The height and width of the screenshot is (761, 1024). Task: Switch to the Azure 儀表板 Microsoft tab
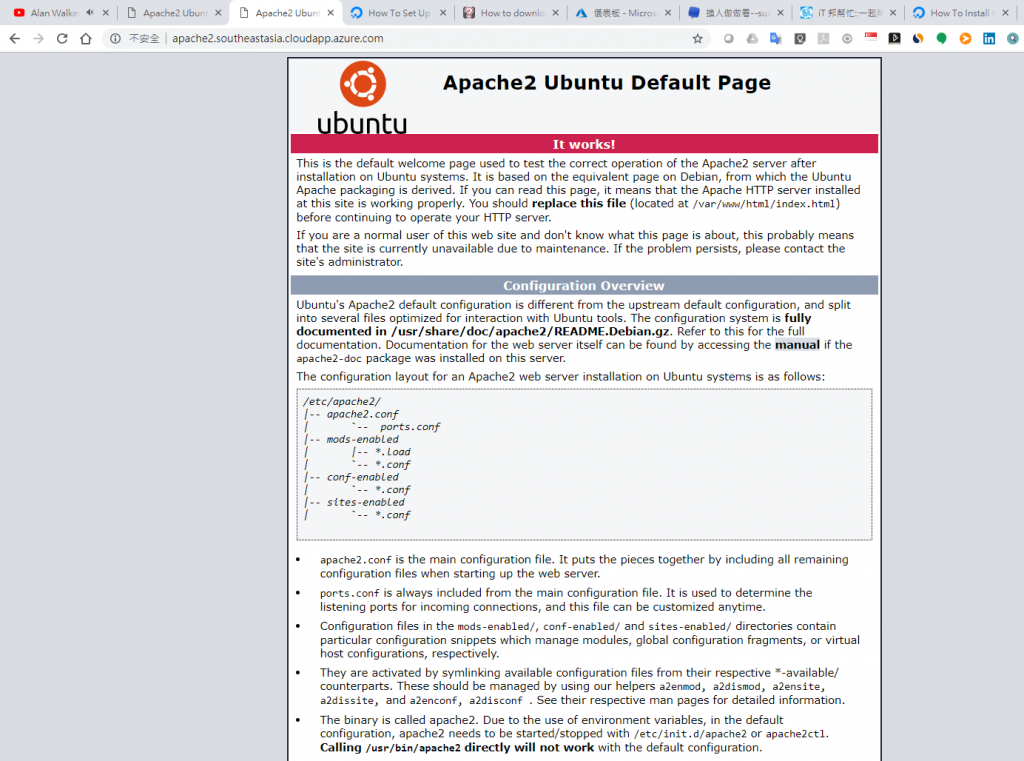click(x=624, y=12)
